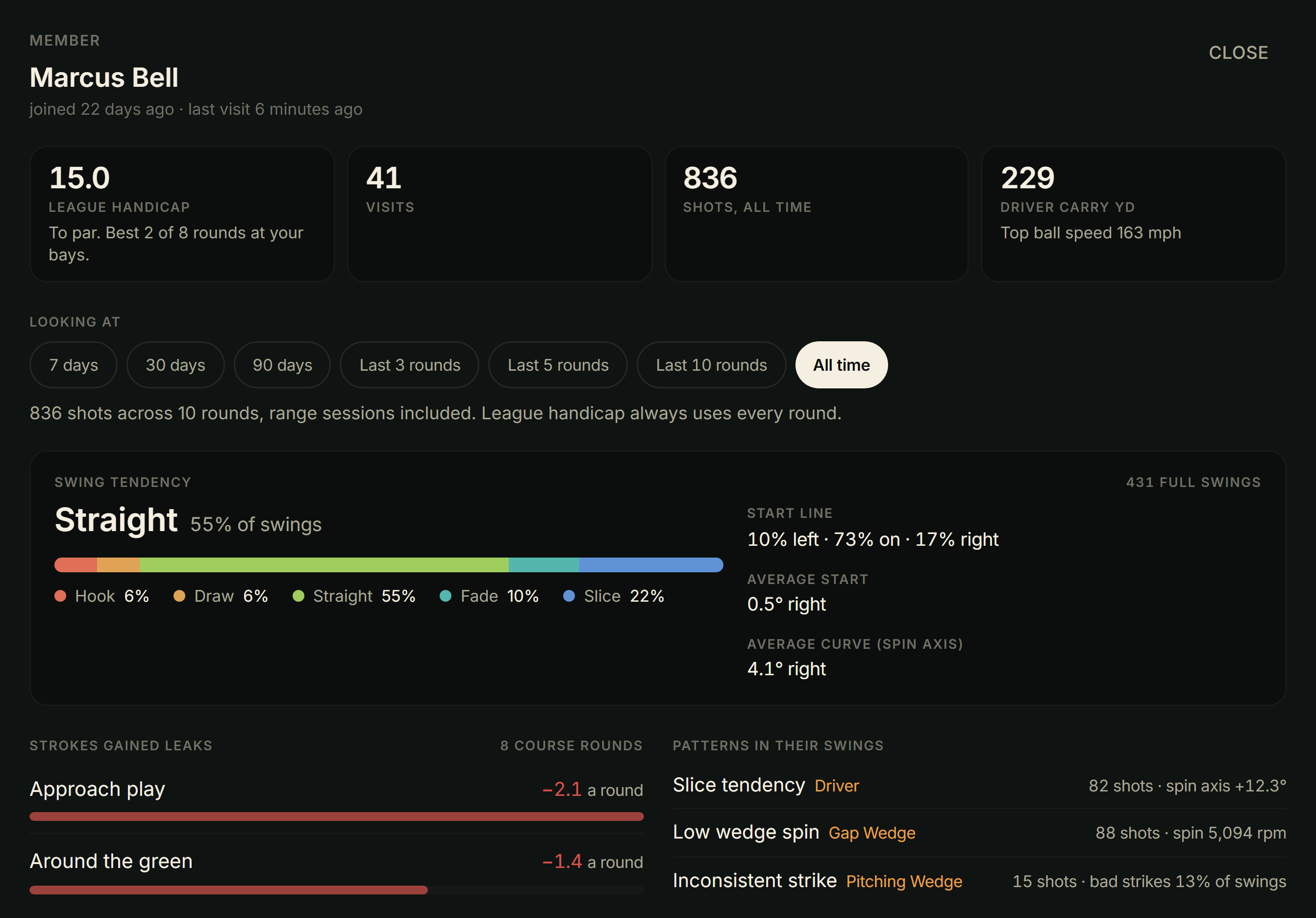Viewport: 1316px width, 918px height.
Task: Open the Around the green leak row
Action: (x=336, y=871)
